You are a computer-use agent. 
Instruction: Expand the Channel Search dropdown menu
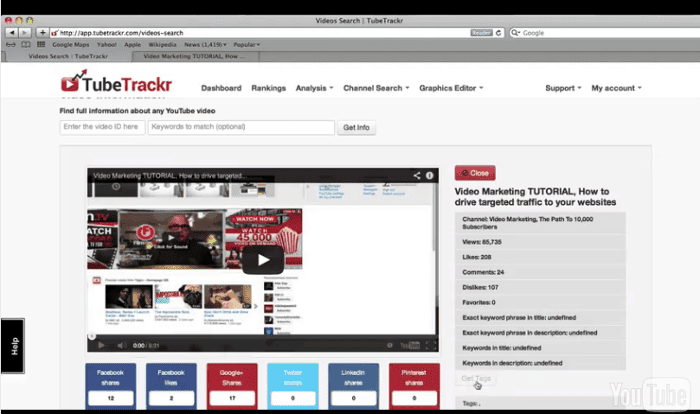point(376,88)
